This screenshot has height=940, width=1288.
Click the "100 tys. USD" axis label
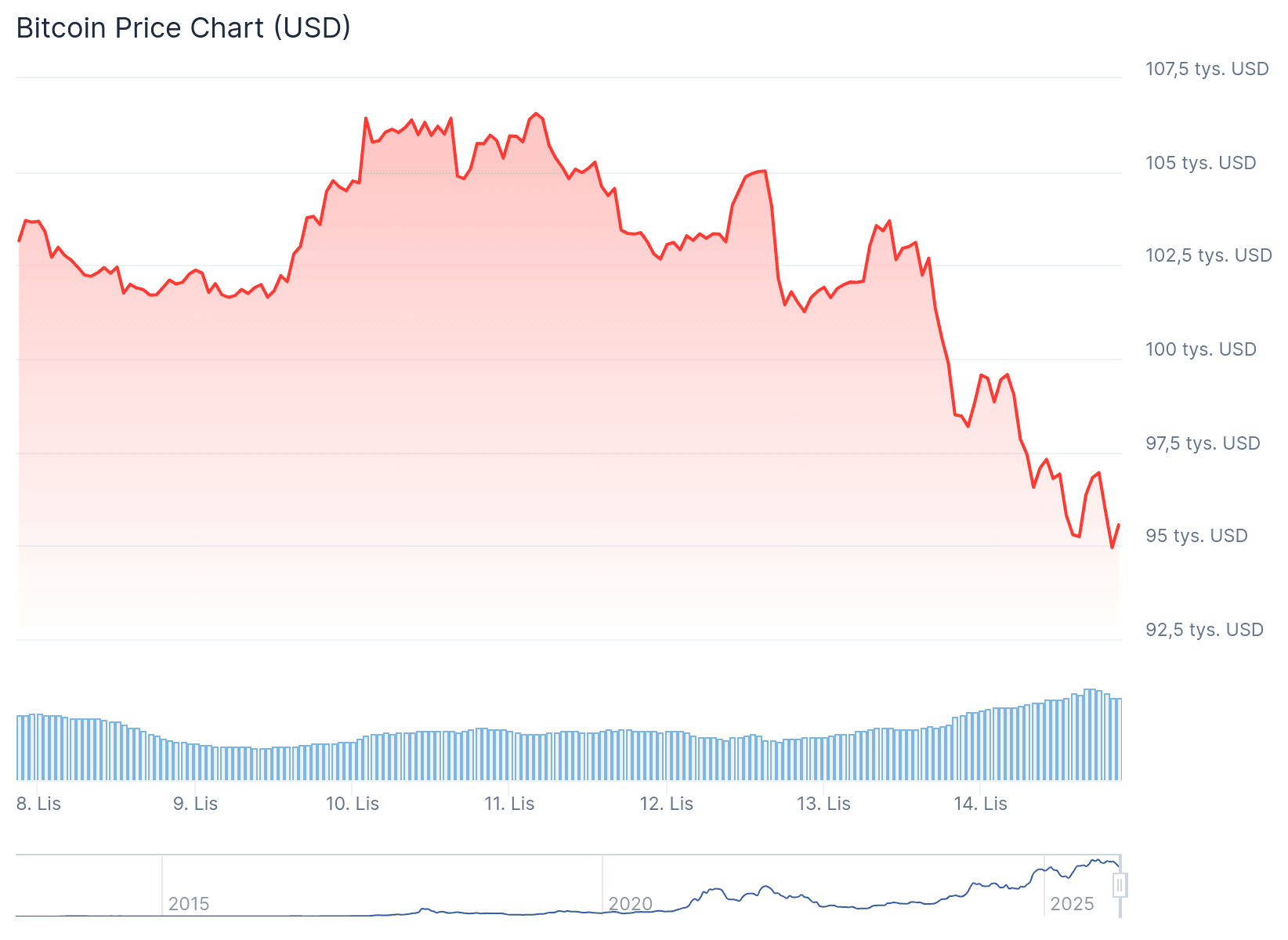pos(1200,349)
